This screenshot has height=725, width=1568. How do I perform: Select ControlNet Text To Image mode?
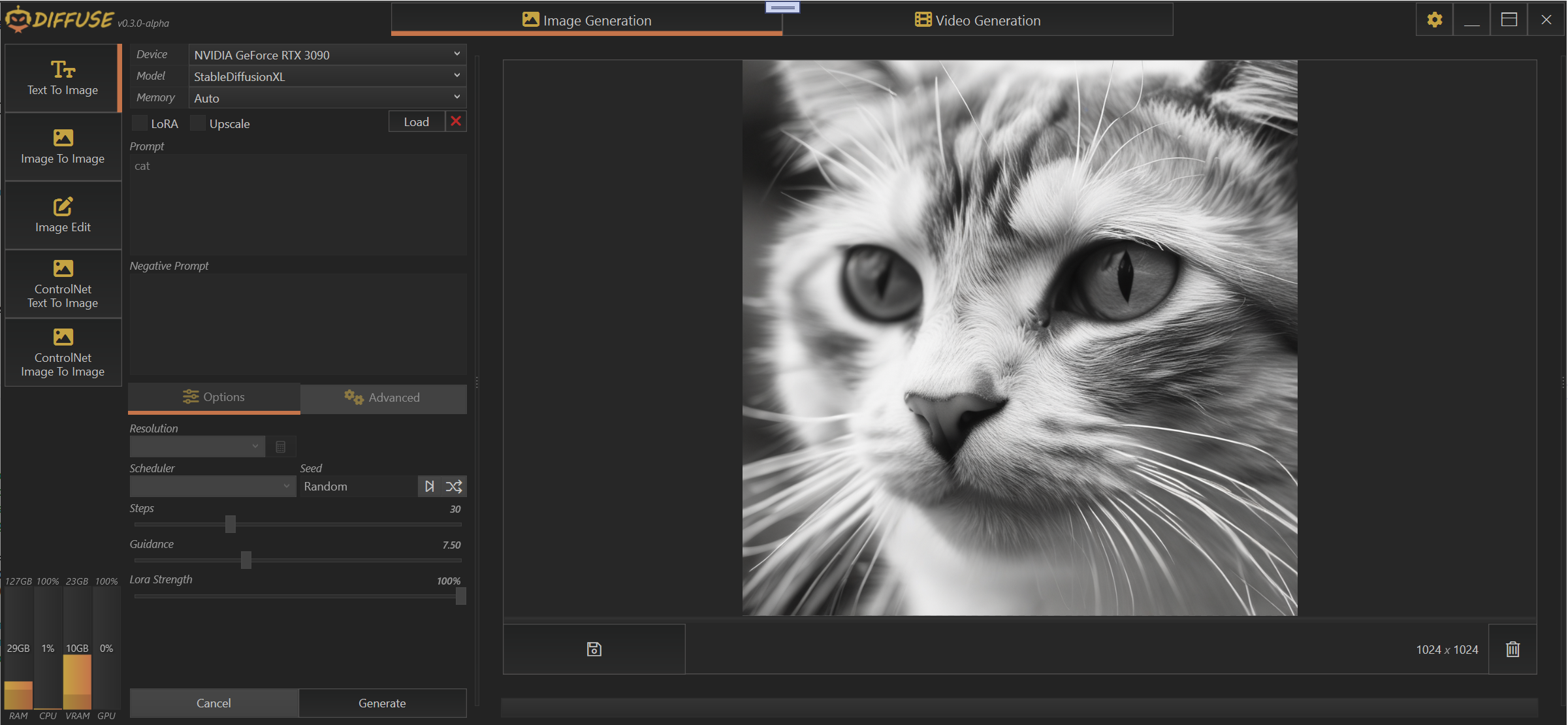[x=63, y=284]
